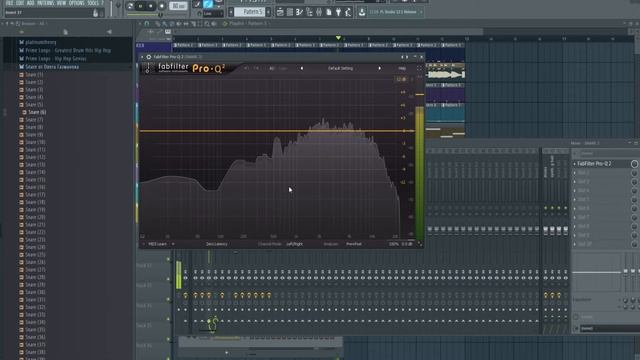640x360 pixels.
Task: Click the Playlist magnet snap icon
Action: [x=147, y=24]
